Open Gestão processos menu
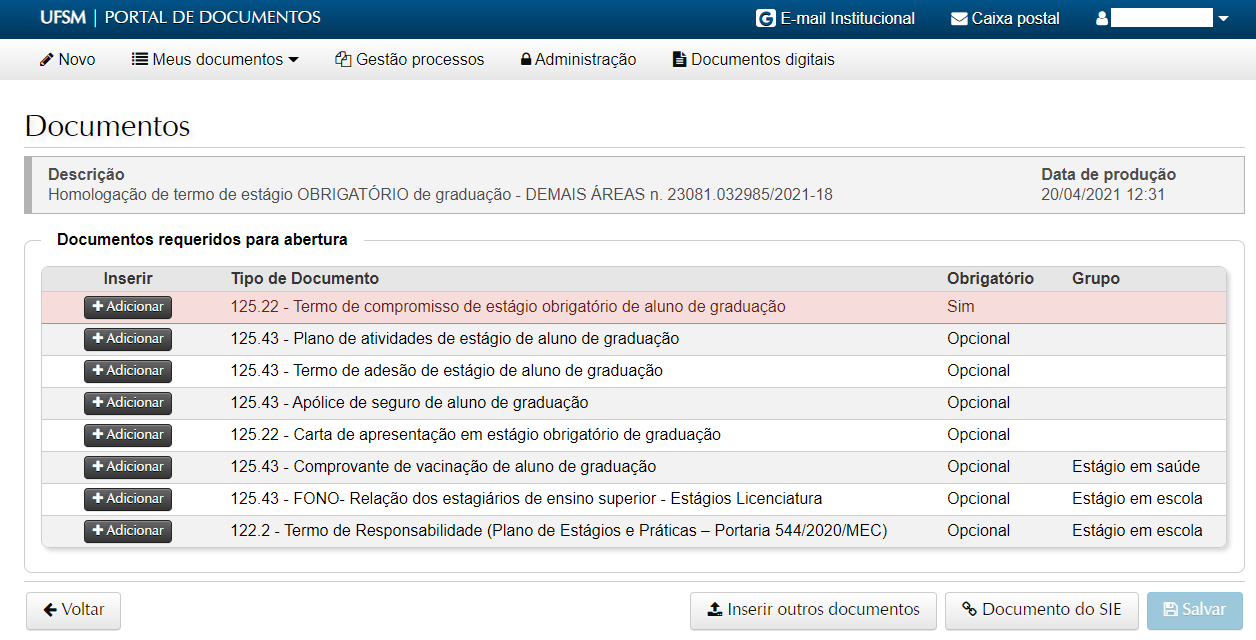 pyautogui.click(x=410, y=59)
